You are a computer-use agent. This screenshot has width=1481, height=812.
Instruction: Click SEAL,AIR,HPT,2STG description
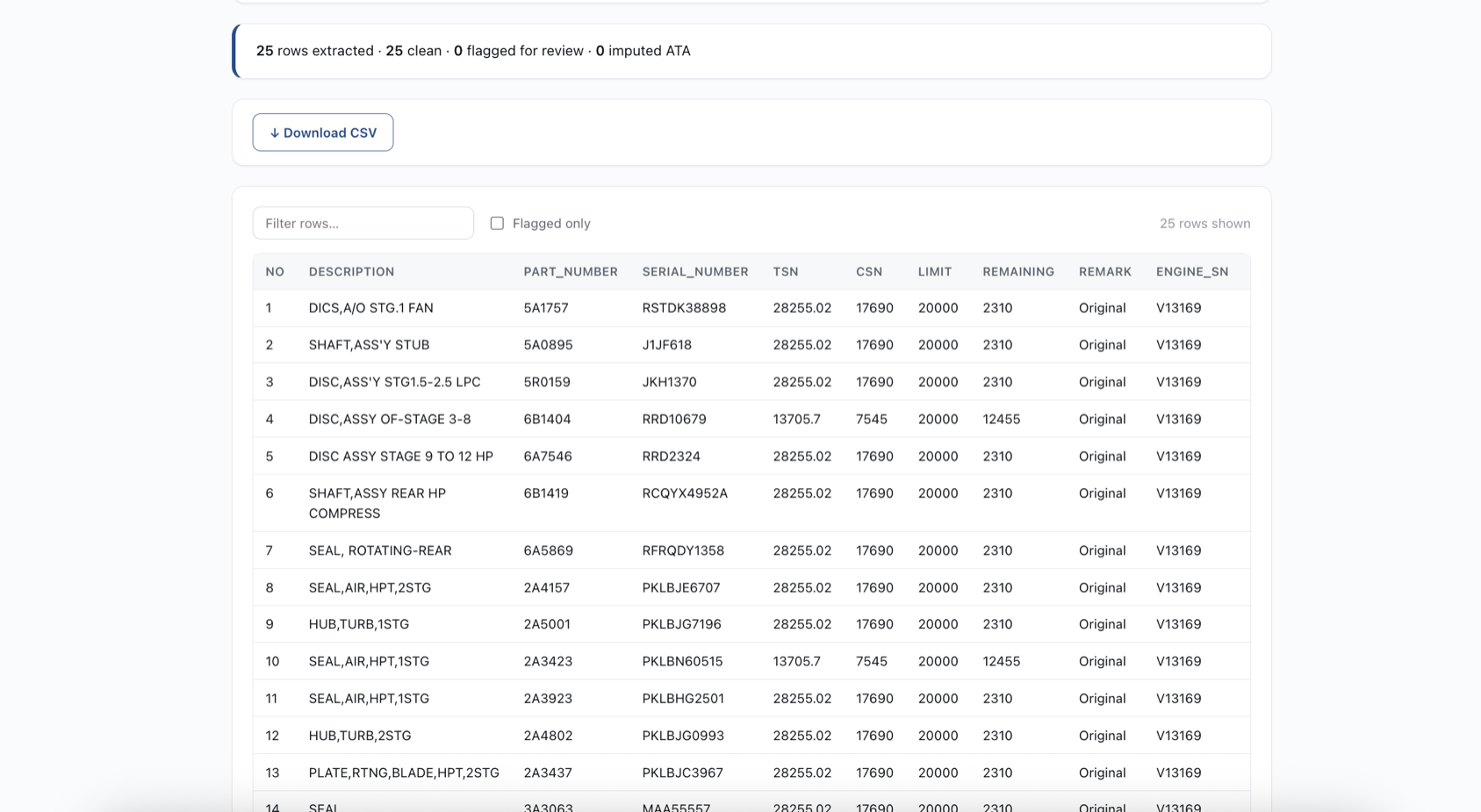pyautogui.click(x=370, y=587)
